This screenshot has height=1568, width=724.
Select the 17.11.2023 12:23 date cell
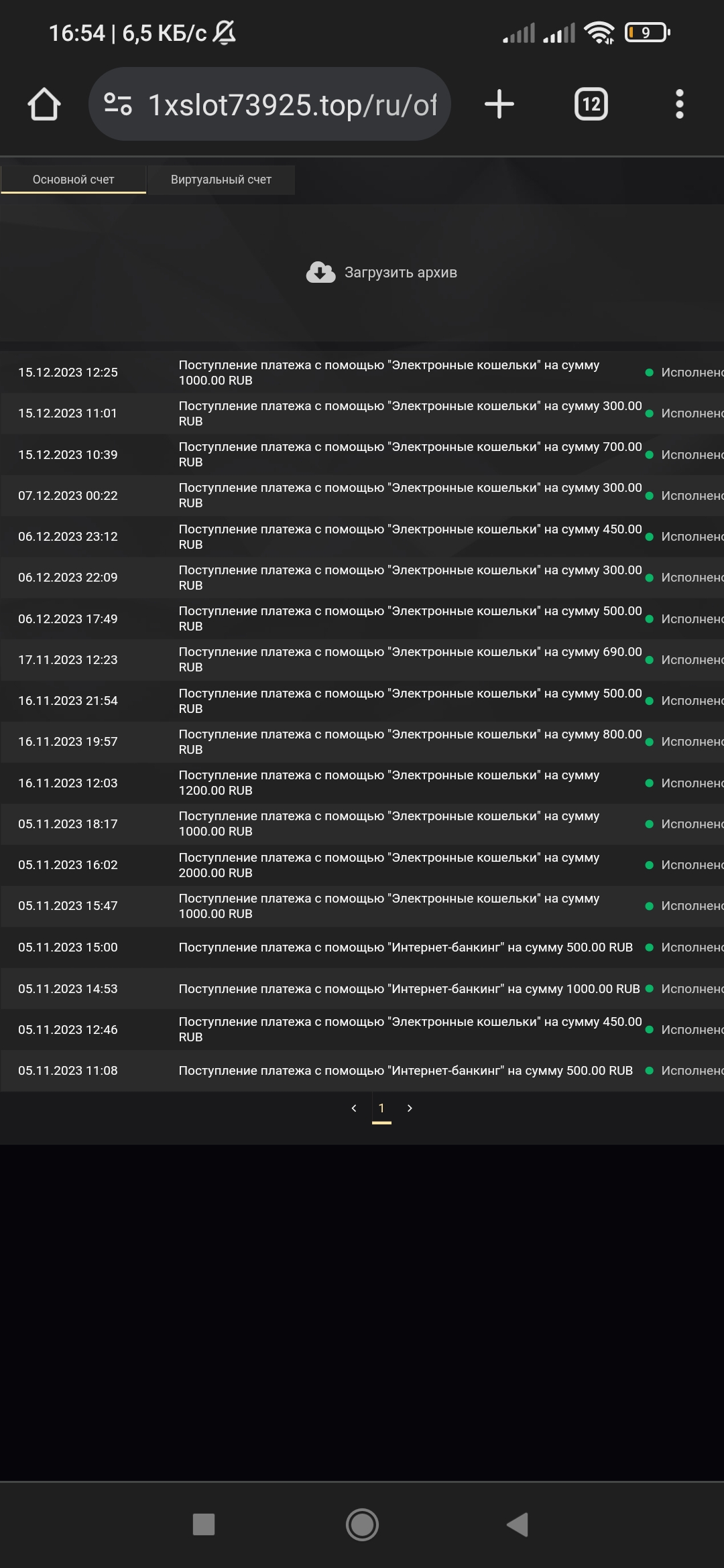68,660
